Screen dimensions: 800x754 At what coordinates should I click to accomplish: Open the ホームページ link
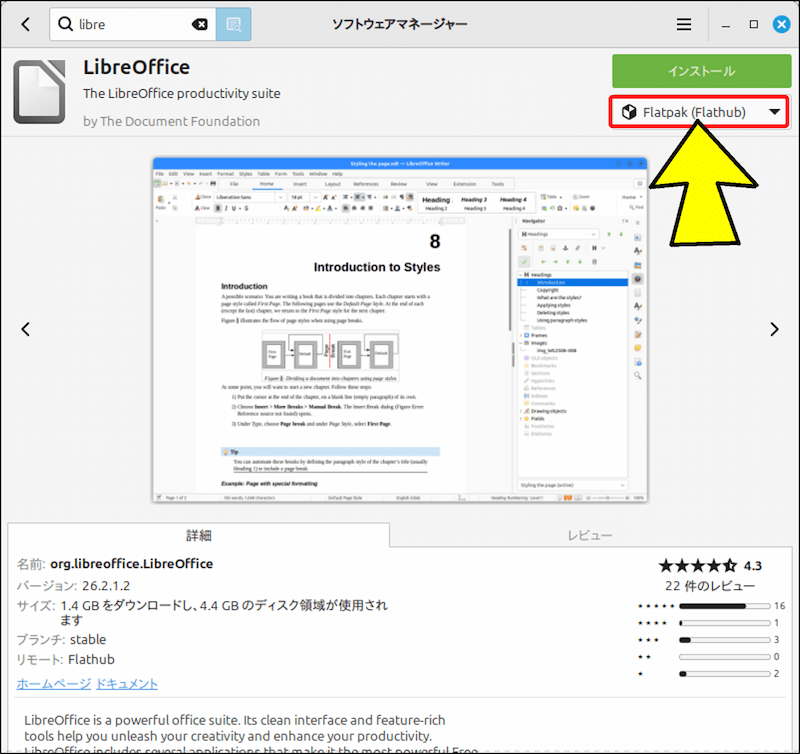point(53,684)
